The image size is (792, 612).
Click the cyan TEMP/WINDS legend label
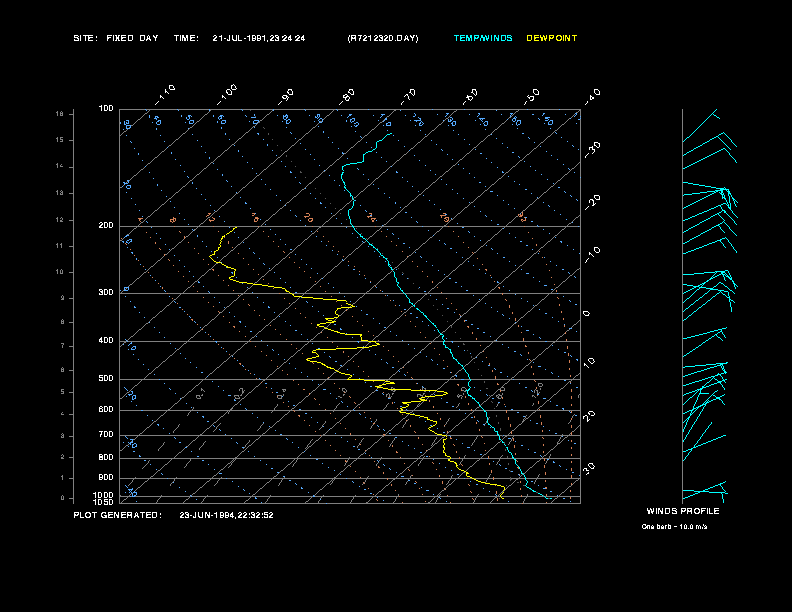click(483, 38)
